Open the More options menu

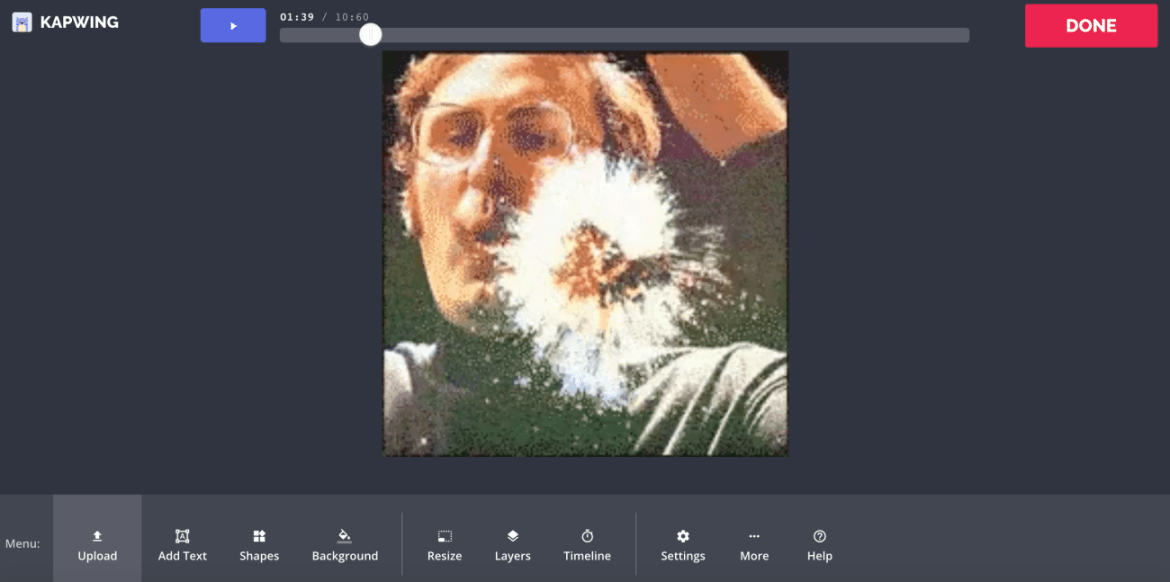click(x=754, y=545)
